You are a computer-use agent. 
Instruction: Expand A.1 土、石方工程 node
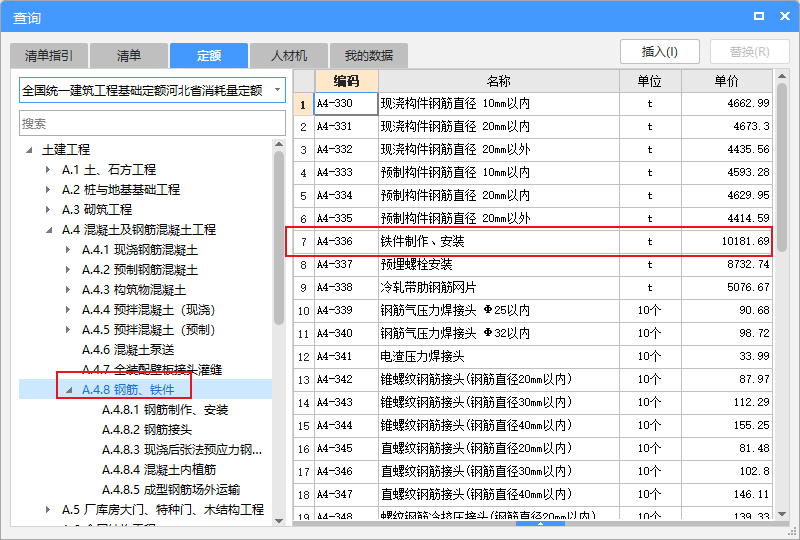pos(48,169)
